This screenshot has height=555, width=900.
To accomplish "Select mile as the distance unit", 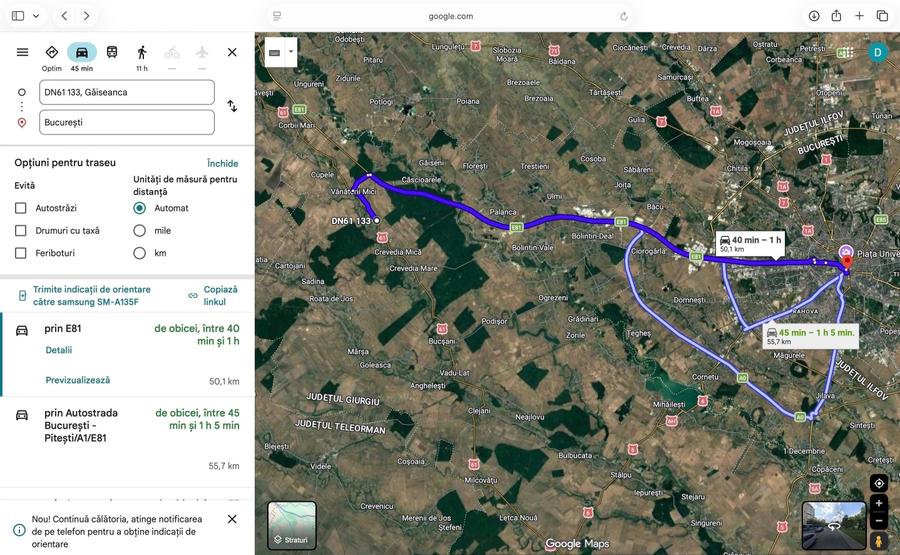I will (x=139, y=230).
